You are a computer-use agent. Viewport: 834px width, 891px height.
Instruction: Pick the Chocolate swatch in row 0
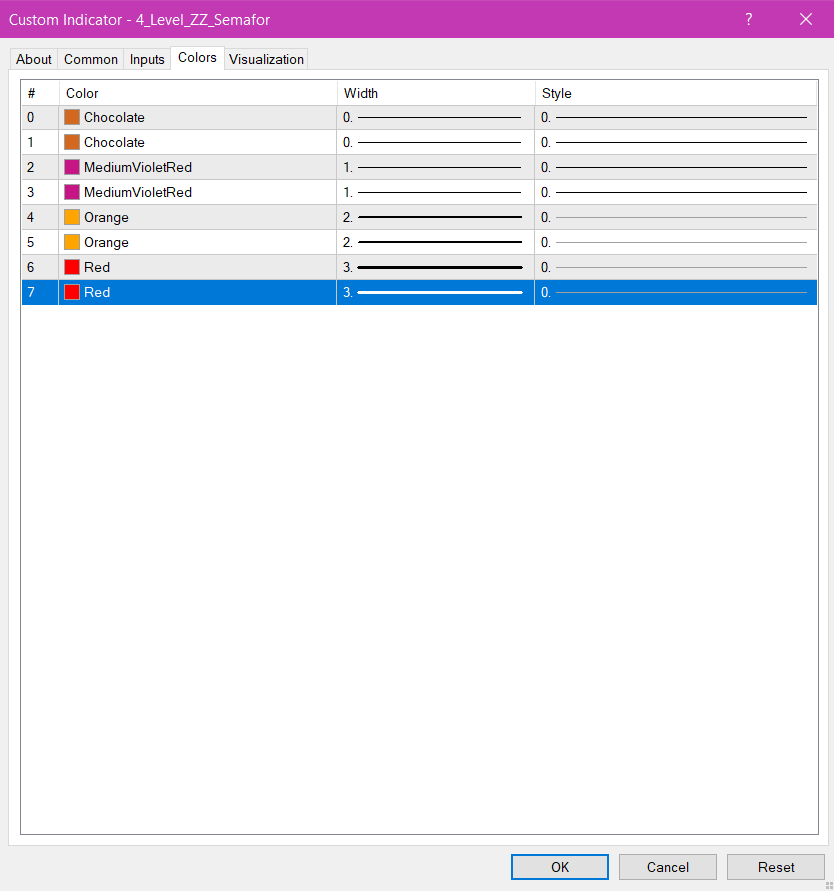click(72, 117)
